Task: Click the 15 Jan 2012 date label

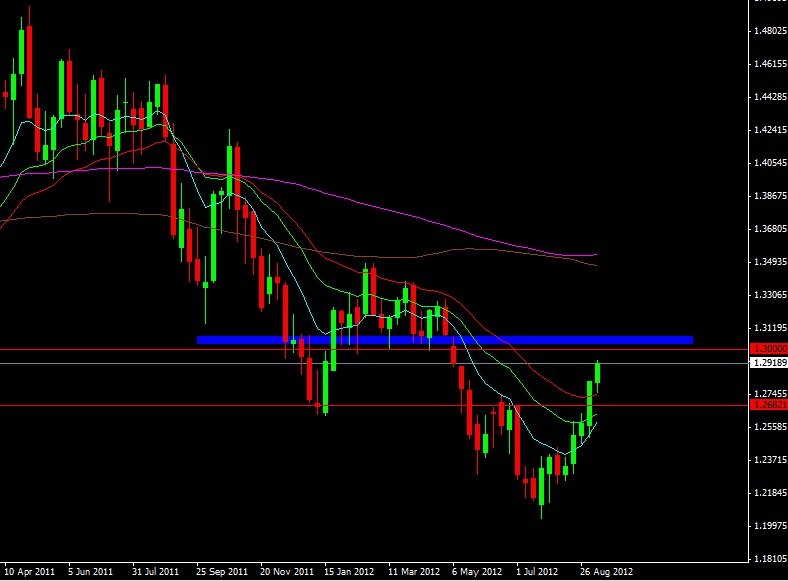Action: pyautogui.click(x=349, y=571)
